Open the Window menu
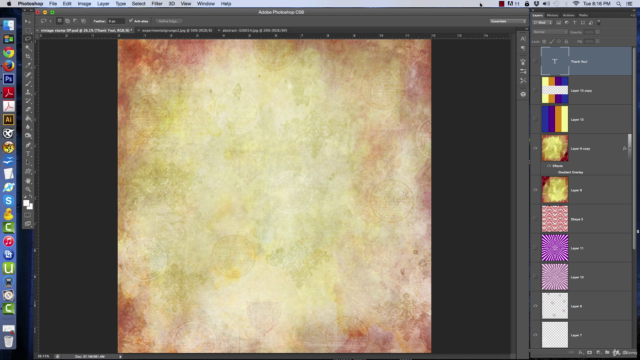The width and height of the screenshot is (640, 360). coord(206,4)
